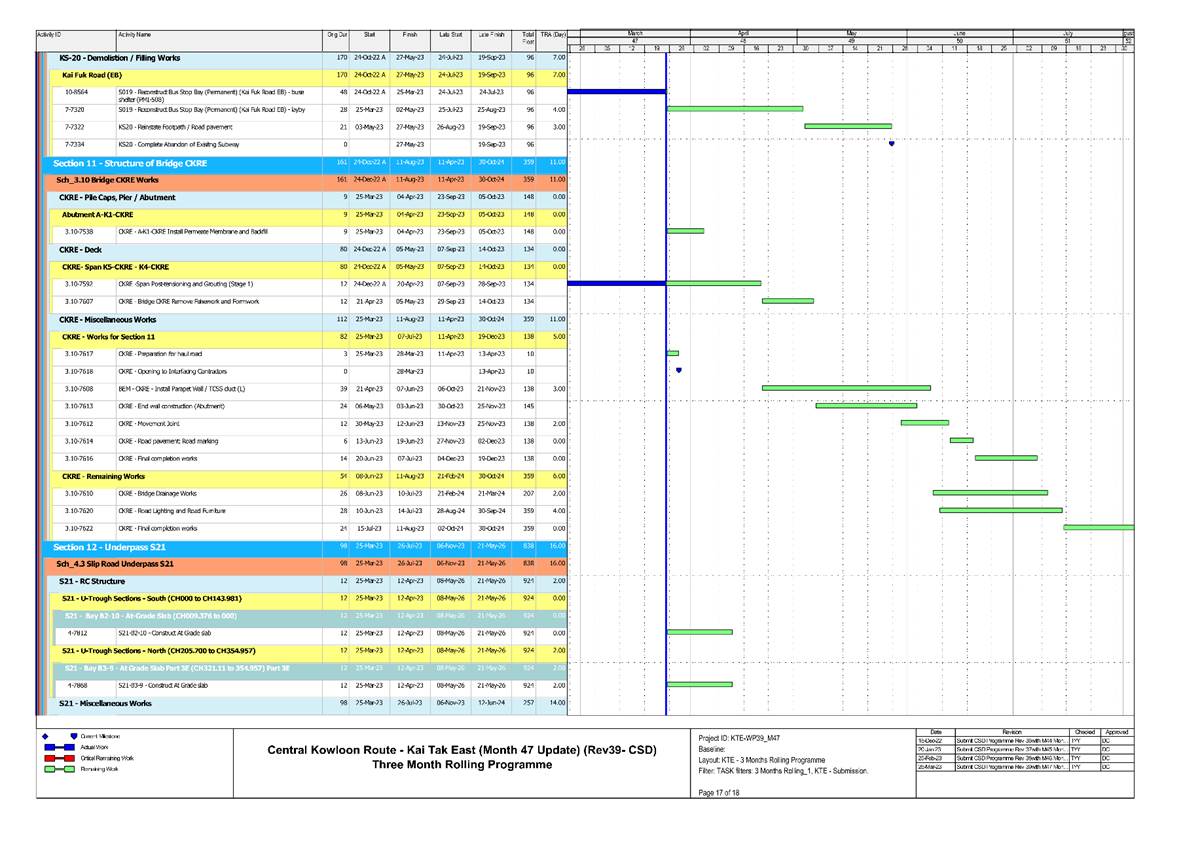The width and height of the screenshot is (1202, 850).
Task: Click the milestone diamond for KS20 Complete Abandon of Existing Subway
Action: point(891,142)
